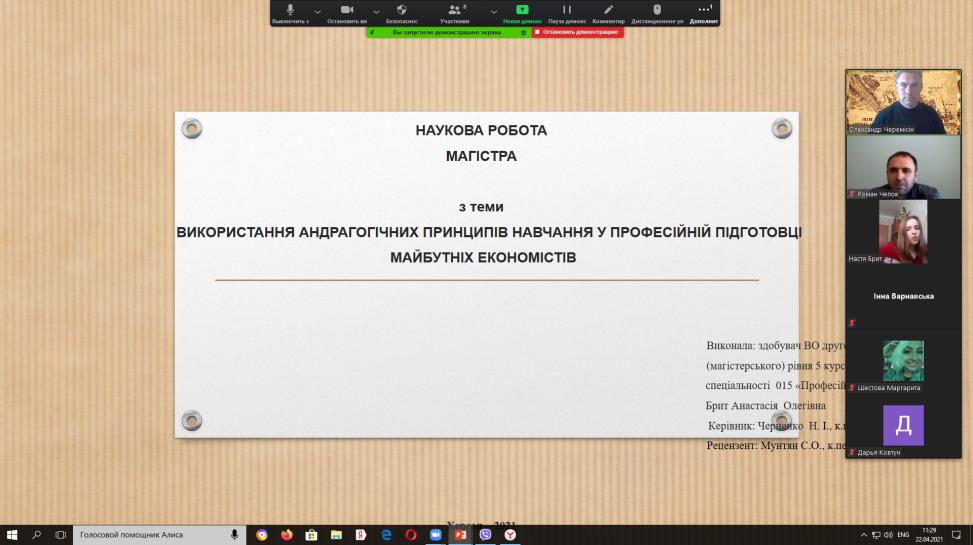Start a new share with green arrow icon
This screenshot has width=973, height=545.
(522, 10)
